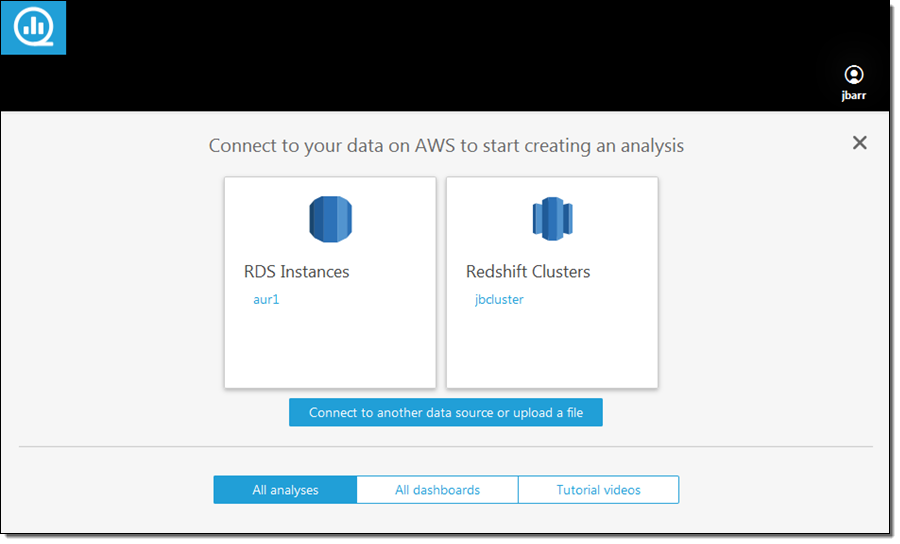This screenshot has width=900, height=544.
Task: Open the All dashboards tab
Action: 437,490
